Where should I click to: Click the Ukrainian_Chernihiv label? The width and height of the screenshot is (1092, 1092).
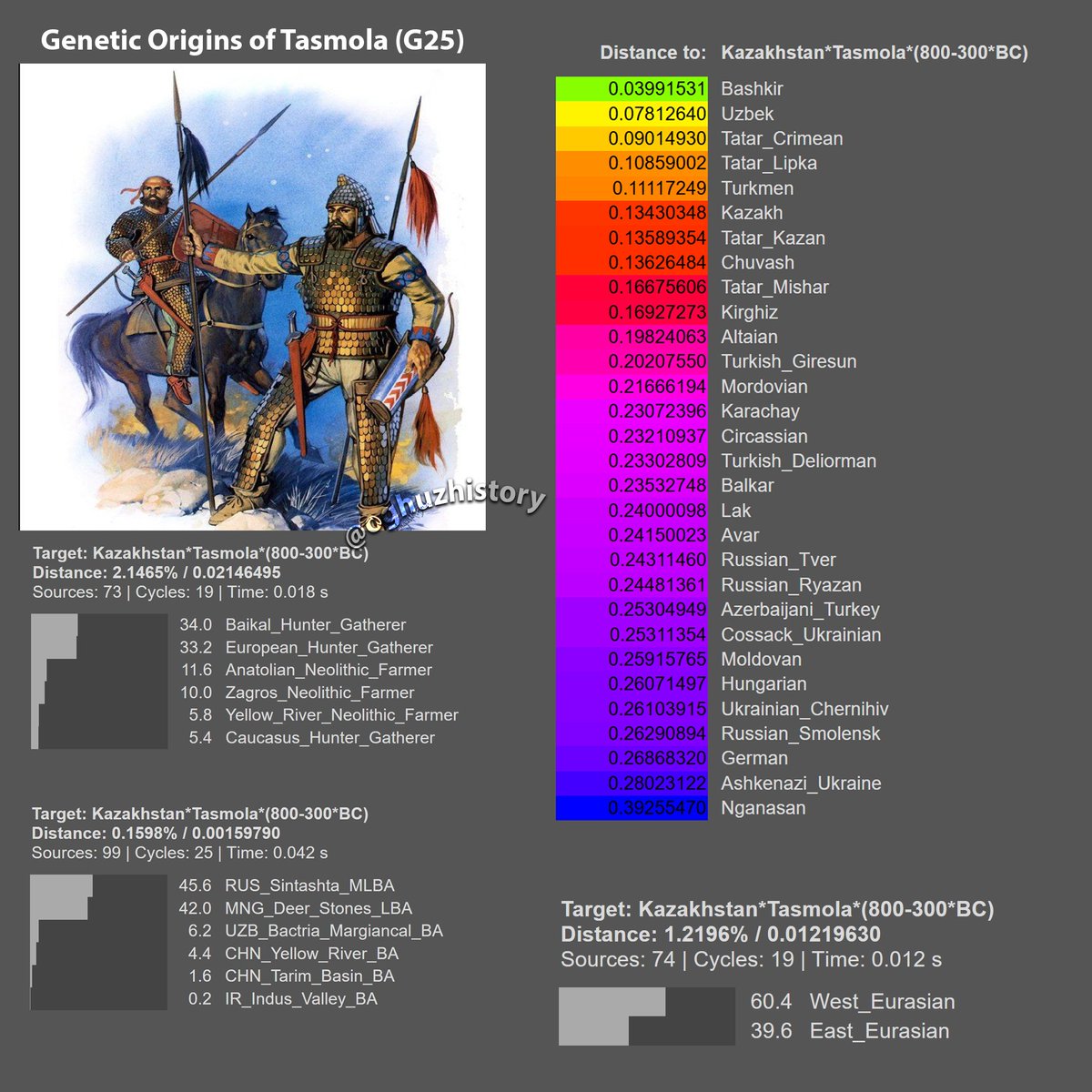[x=804, y=709]
